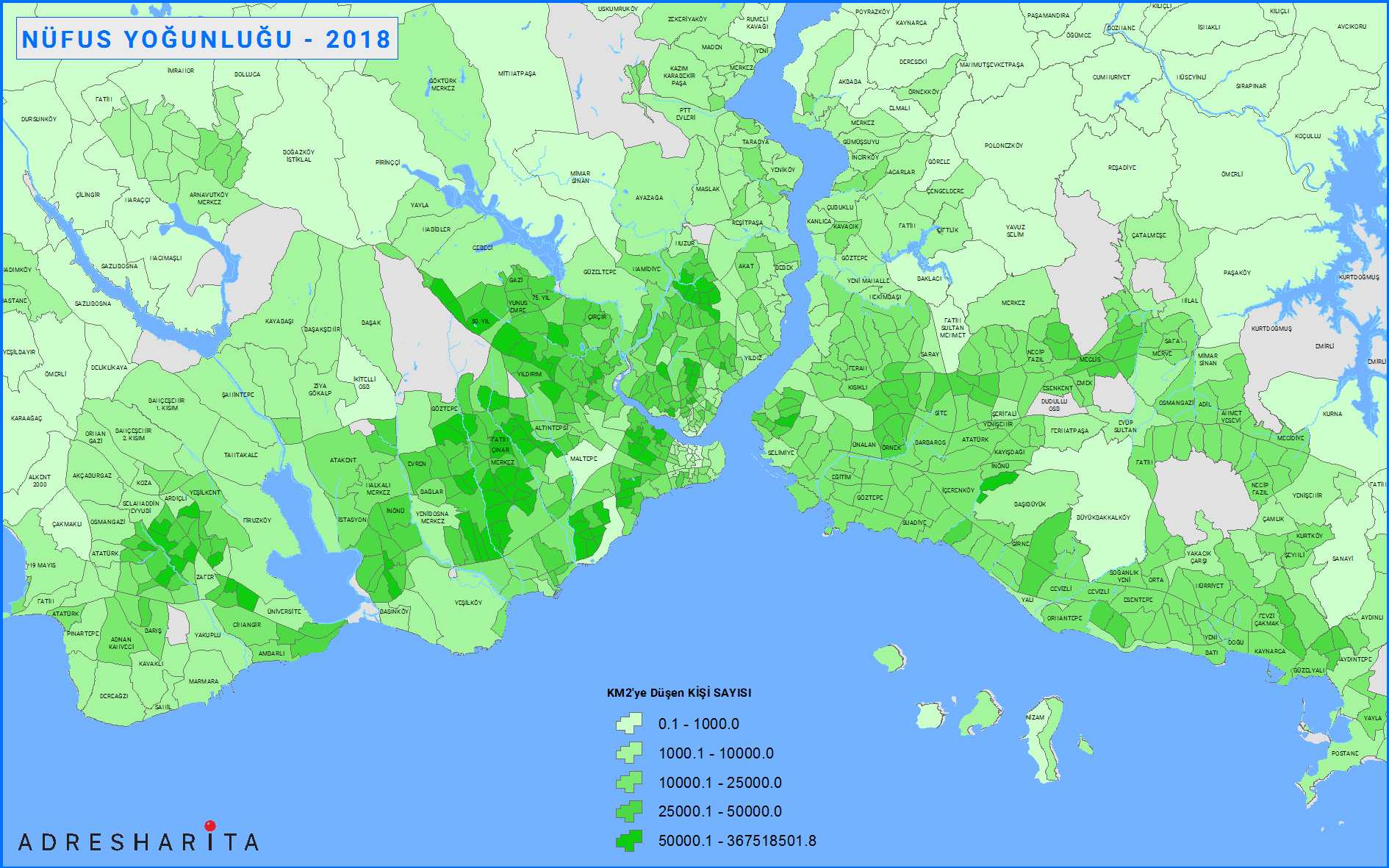Viewport: 1389px width, 868px height.
Task: Click the ZEKERİYAKÖY label
Action: pos(687,19)
